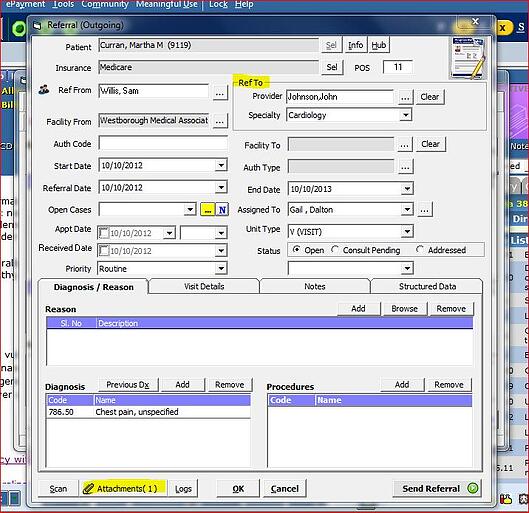Click Add in the Diagnosis section
Image resolution: width=529 pixels, height=513 pixels.
(x=183, y=384)
